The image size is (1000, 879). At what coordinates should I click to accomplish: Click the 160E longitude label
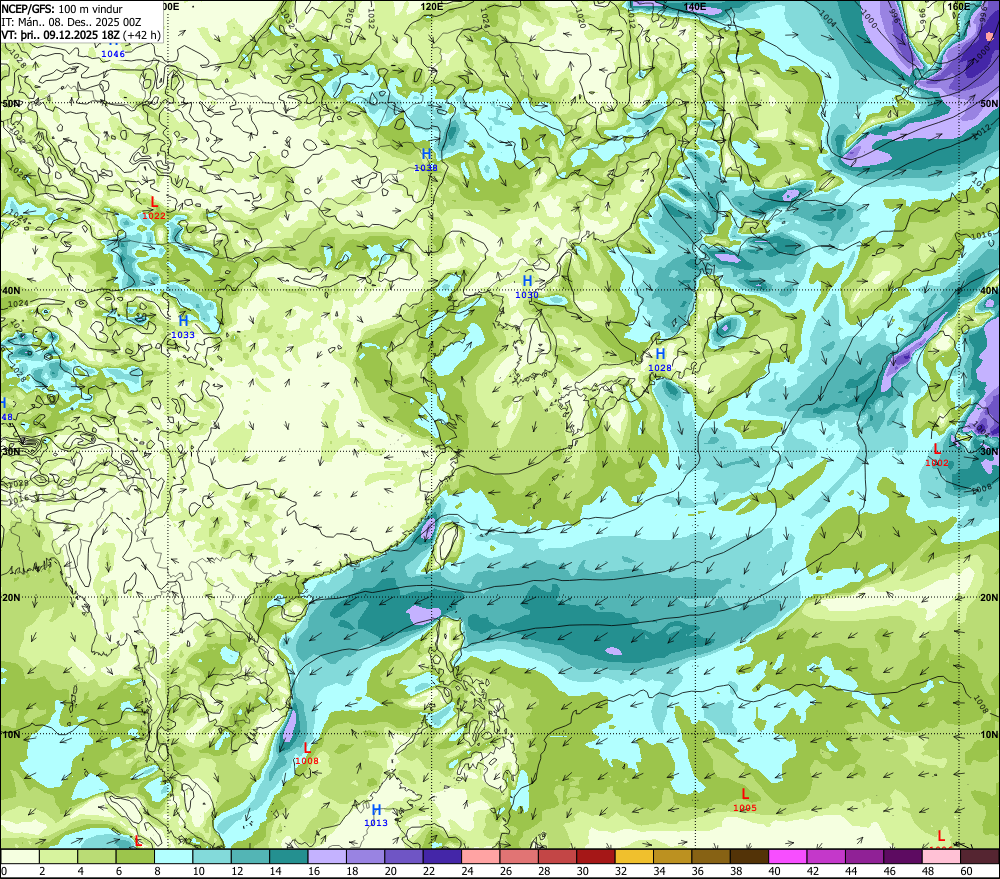click(x=959, y=6)
